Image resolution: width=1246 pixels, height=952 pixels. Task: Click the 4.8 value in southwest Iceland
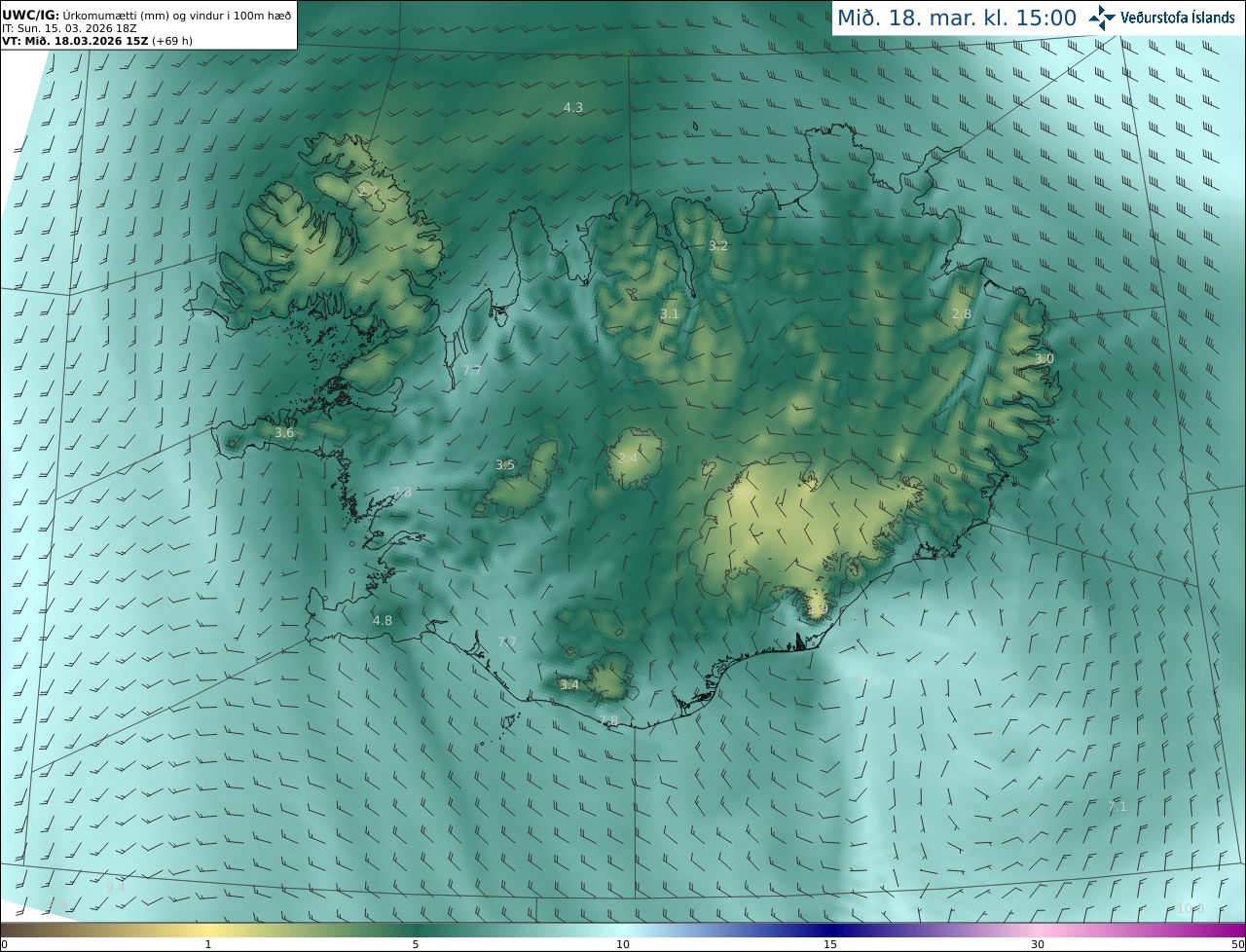click(383, 620)
